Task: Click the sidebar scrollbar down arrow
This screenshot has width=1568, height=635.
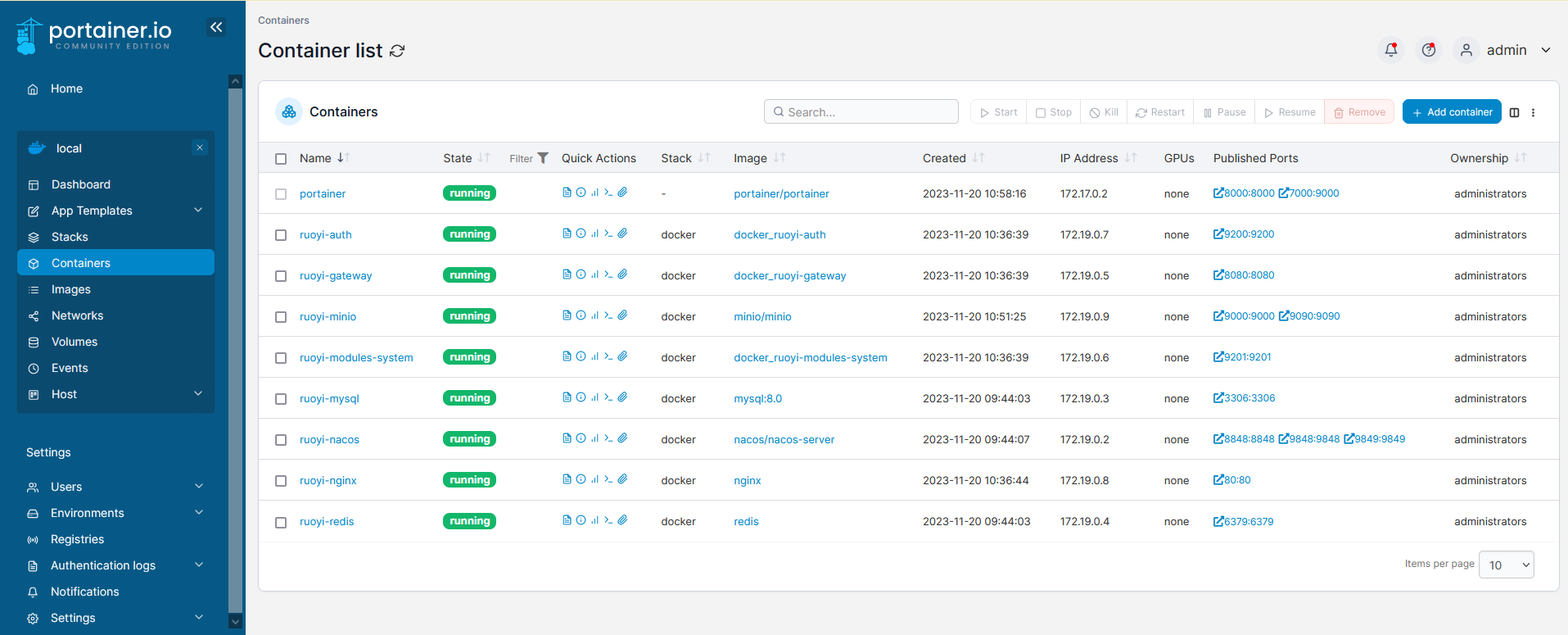Action: 235,622
